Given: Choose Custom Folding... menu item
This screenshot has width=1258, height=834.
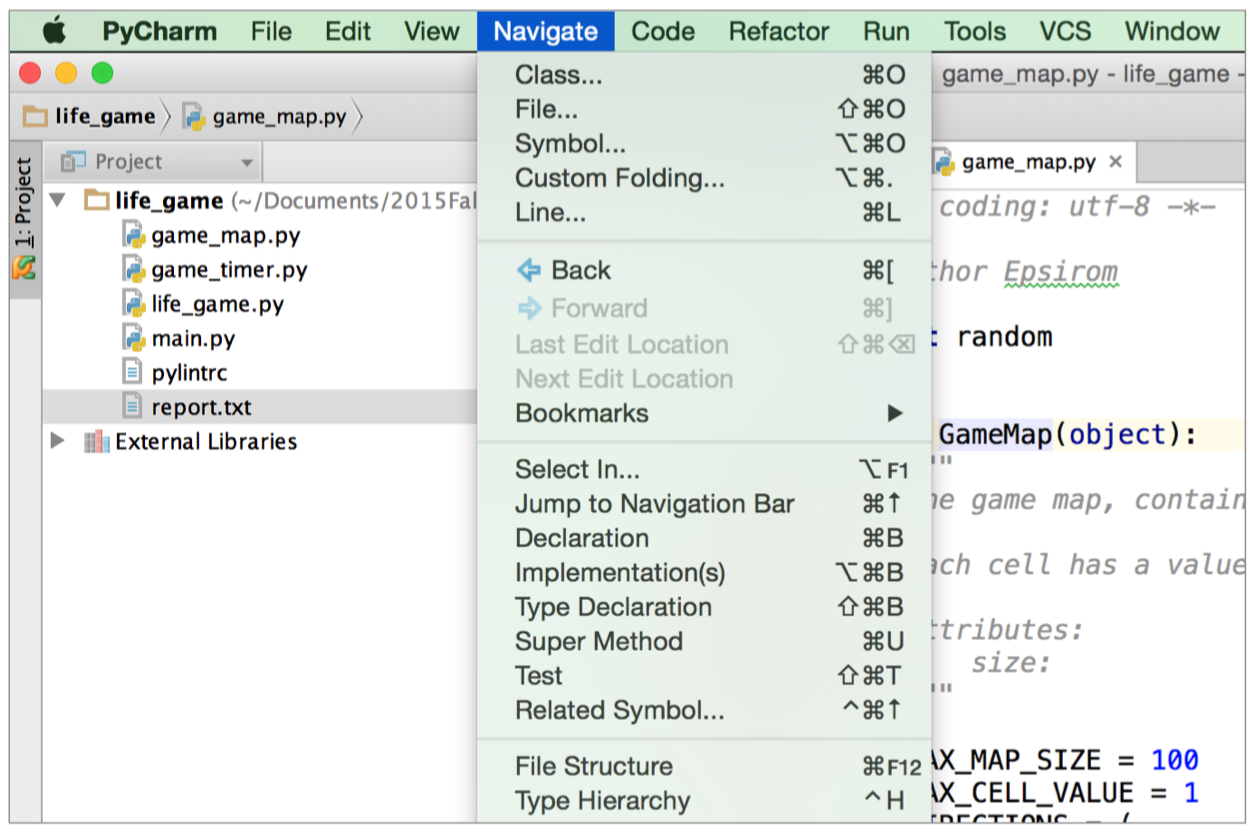Looking at the screenshot, I should [x=704, y=178].
